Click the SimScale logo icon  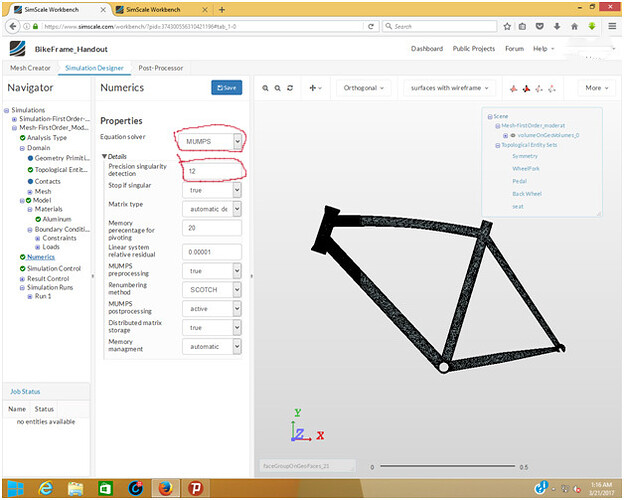click(x=18, y=49)
